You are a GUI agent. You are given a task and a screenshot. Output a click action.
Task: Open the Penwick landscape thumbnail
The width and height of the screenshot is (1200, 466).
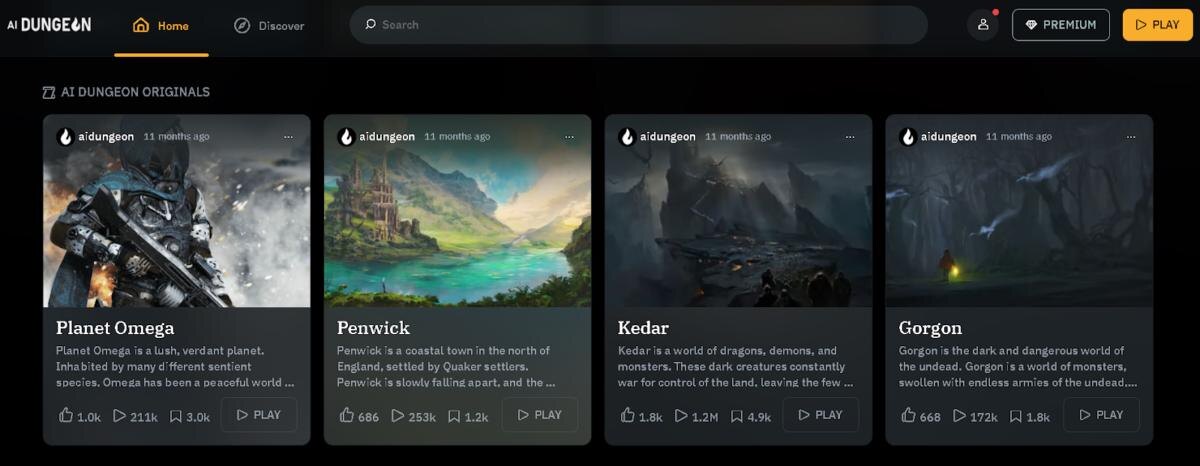457,231
